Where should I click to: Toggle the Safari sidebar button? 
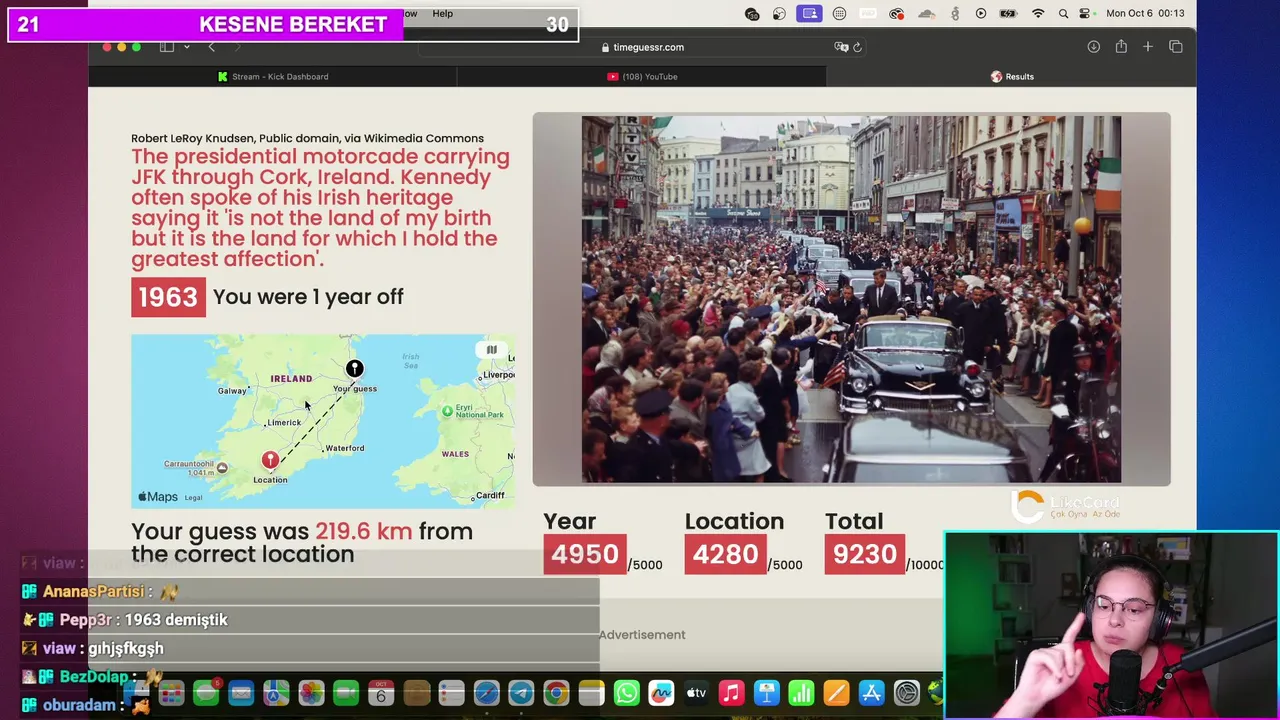point(167,47)
